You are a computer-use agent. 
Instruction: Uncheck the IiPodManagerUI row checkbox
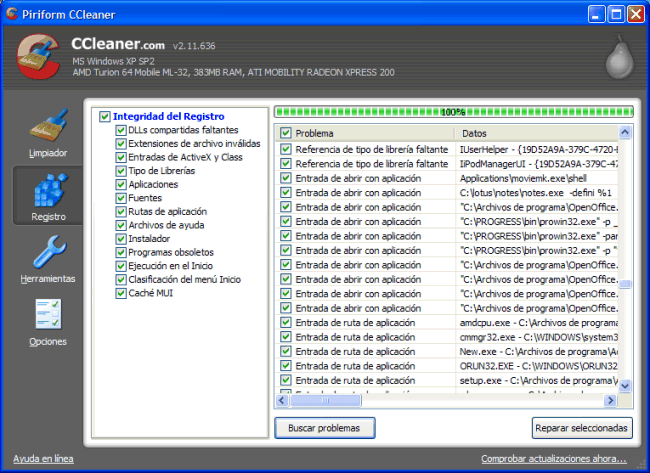[286, 164]
